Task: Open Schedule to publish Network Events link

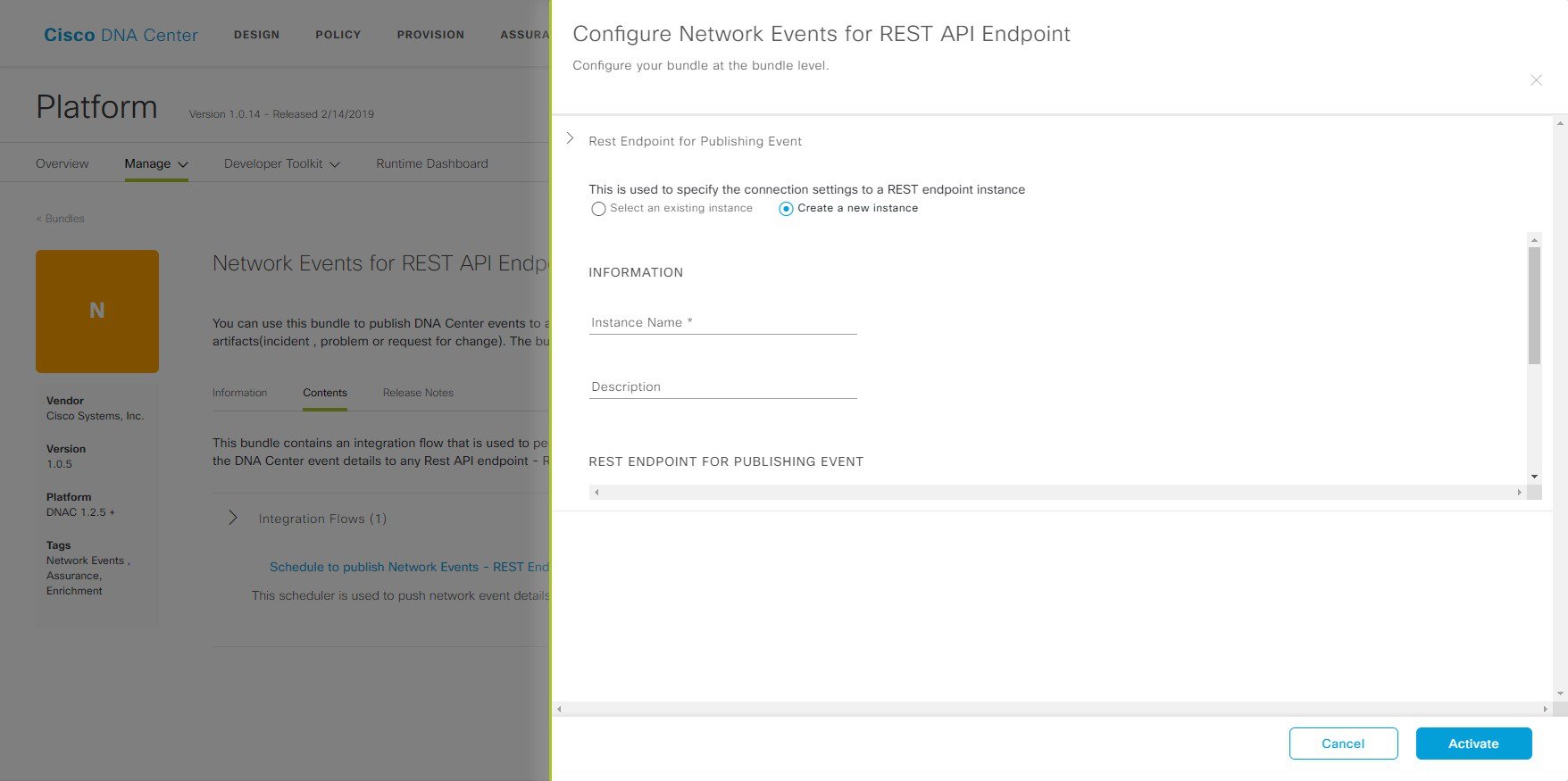Action: 409,567
